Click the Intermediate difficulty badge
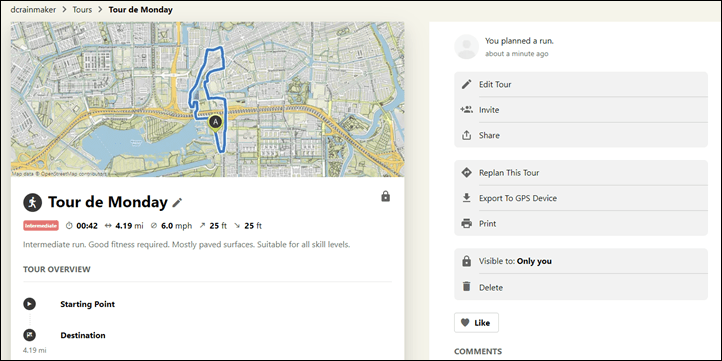This screenshot has height=361, width=722. click(x=41, y=226)
